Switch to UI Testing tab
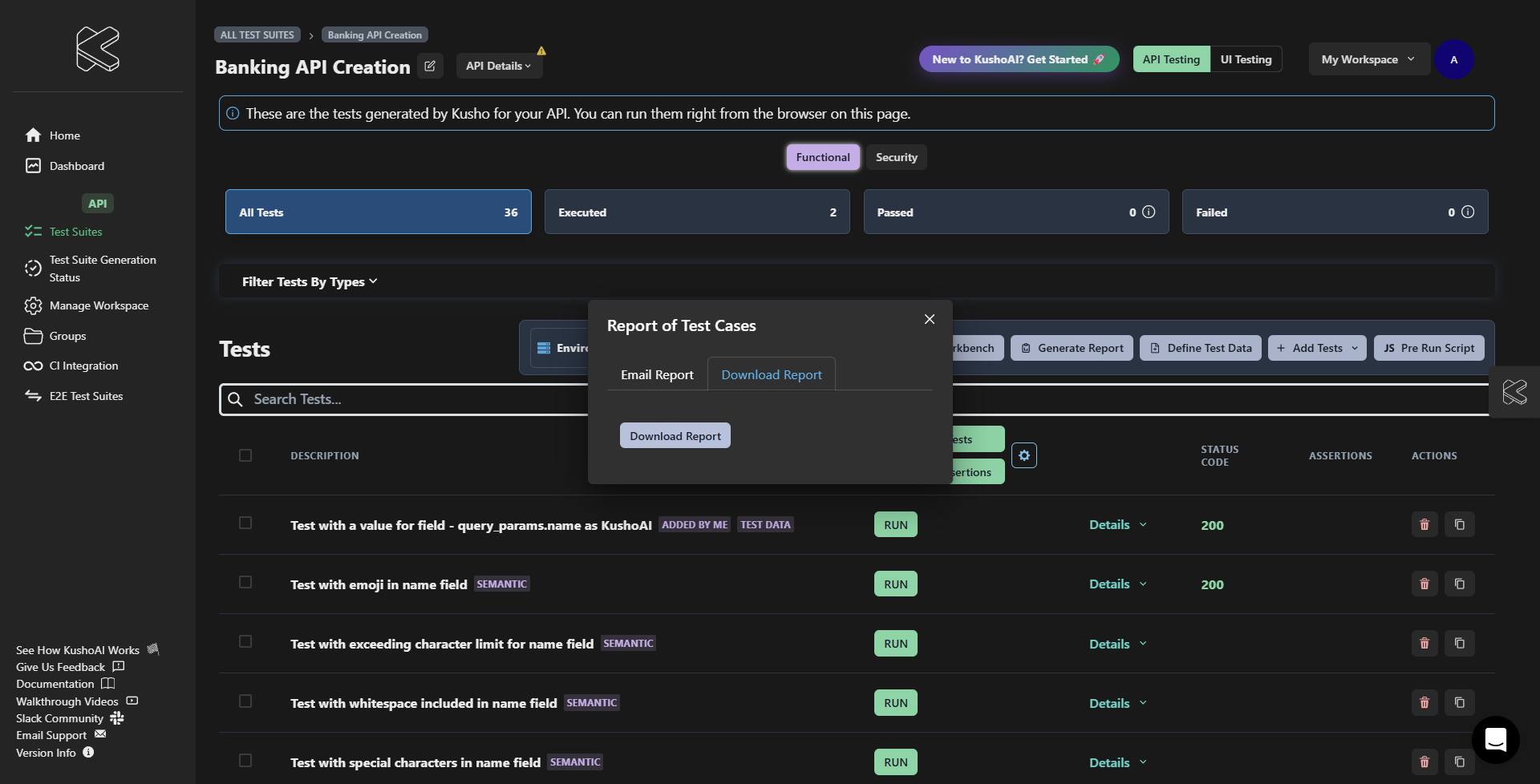The image size is (1540, 784). (x=1246, y=59)
